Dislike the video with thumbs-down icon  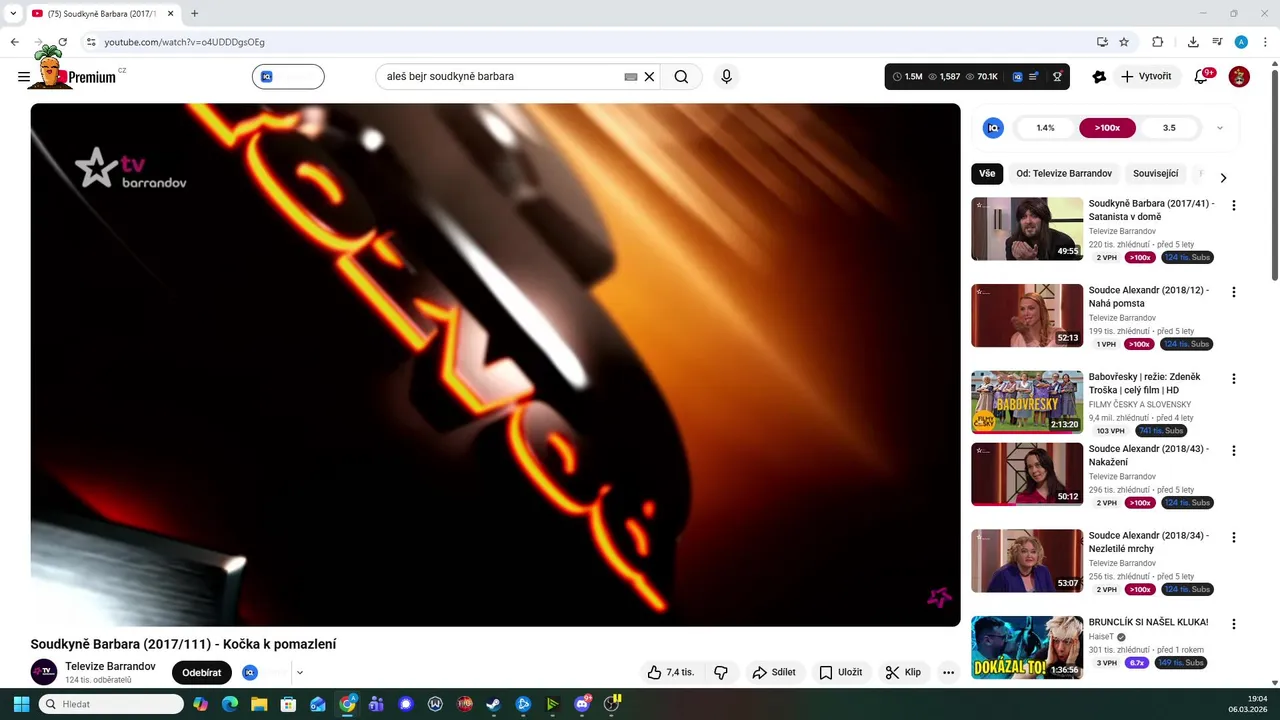point(721,673)
